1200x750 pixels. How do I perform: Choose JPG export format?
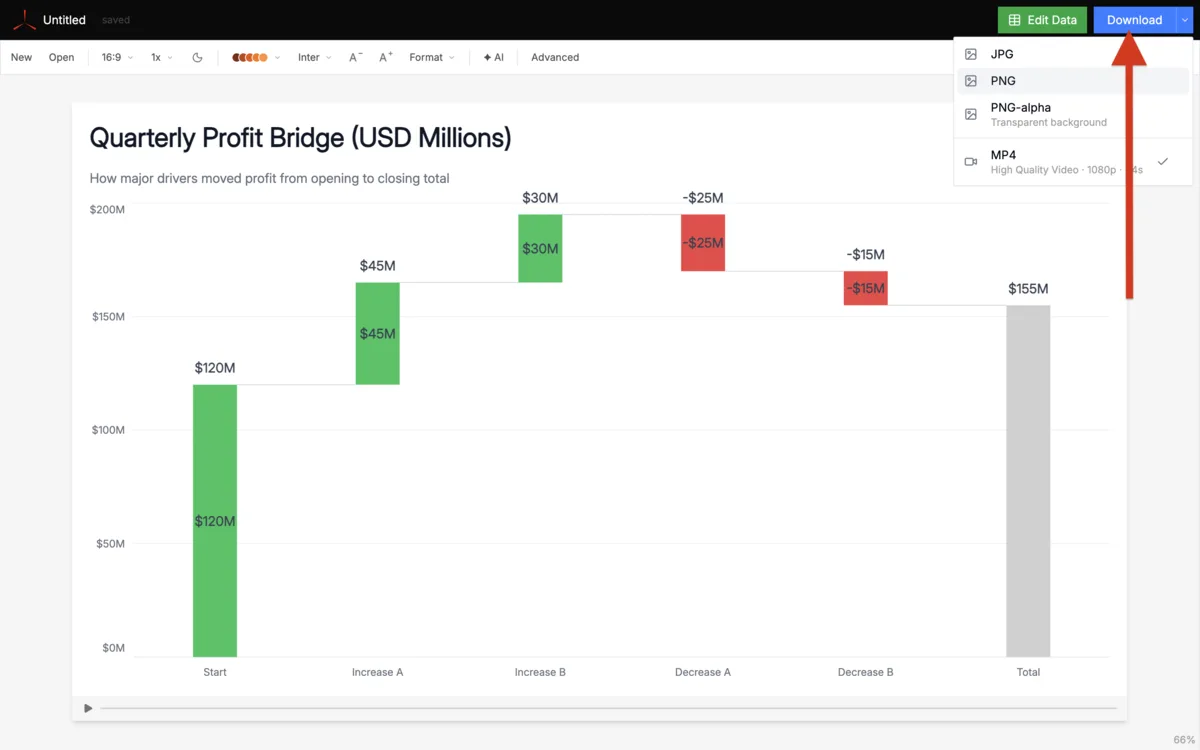[1073, 54]
